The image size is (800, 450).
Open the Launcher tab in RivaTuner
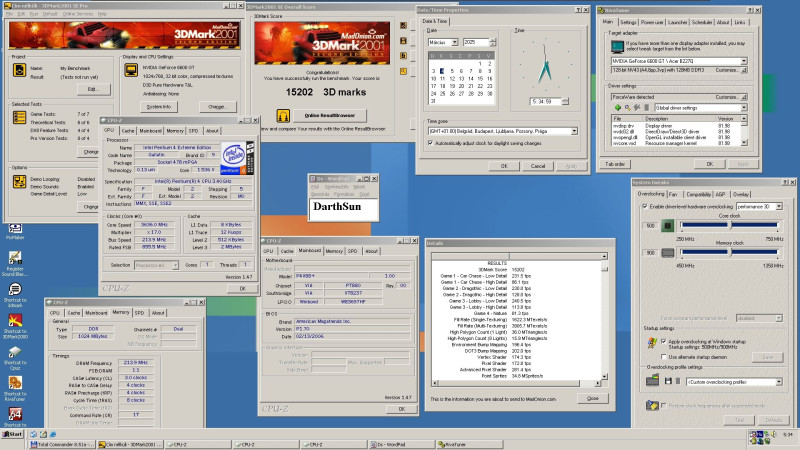(x=677, y=22)
